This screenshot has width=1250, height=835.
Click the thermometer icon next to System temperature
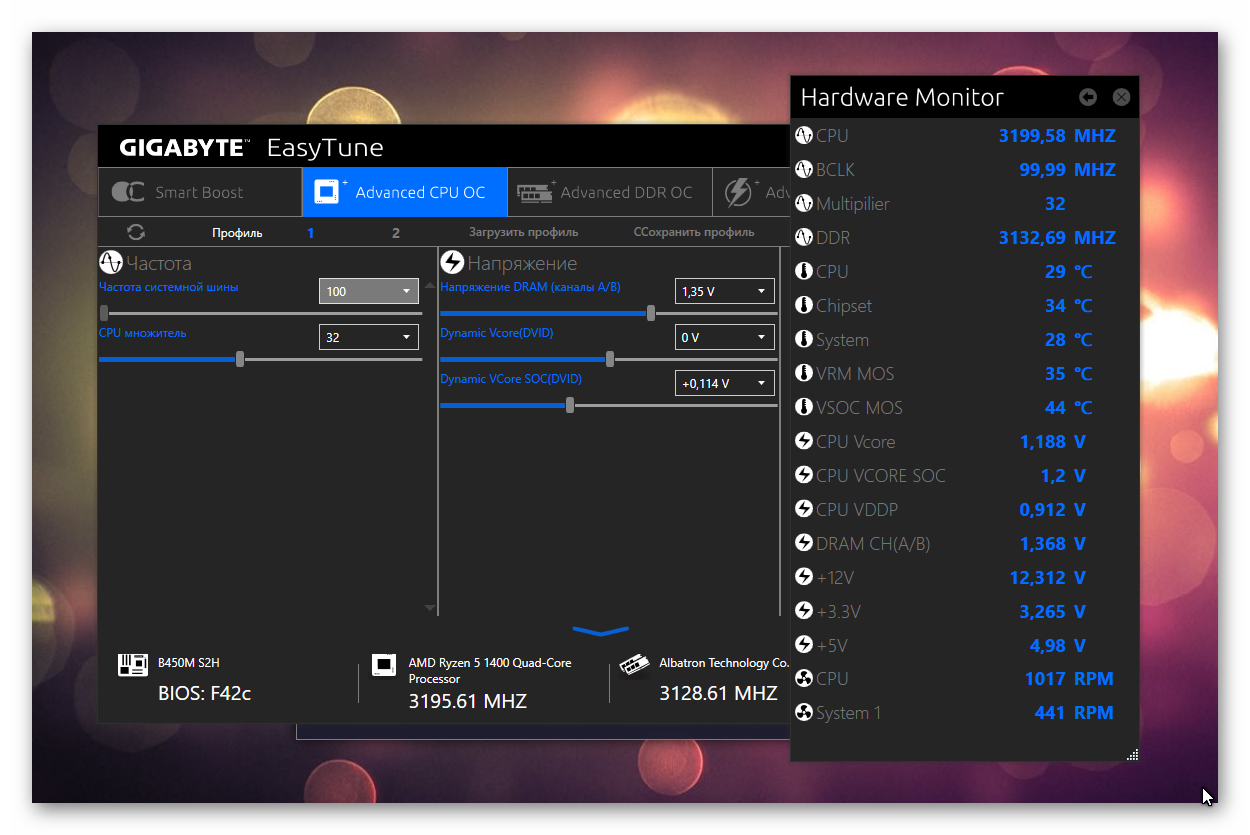(x=803, y=340)
